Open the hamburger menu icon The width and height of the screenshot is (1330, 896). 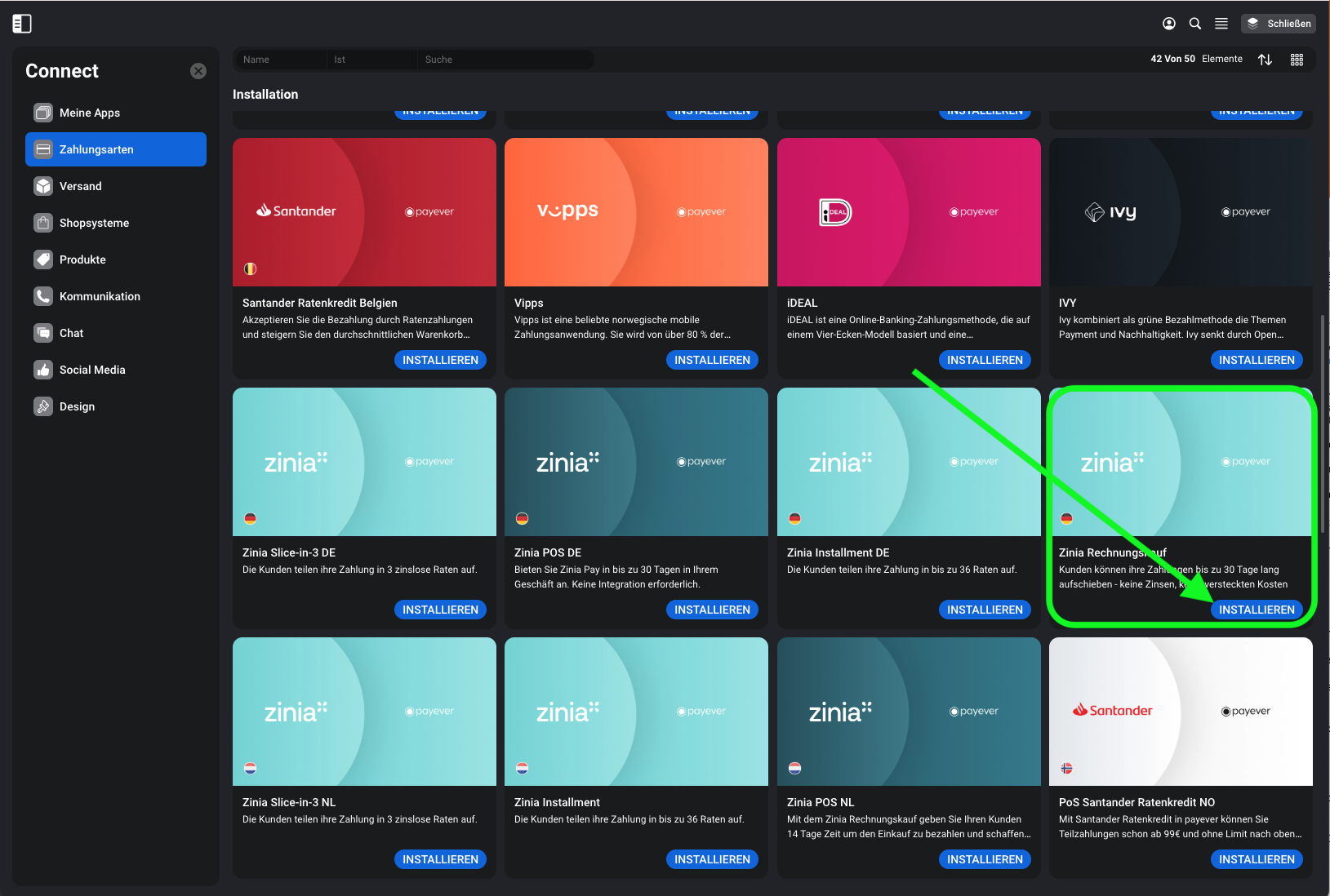(1221, 24)
